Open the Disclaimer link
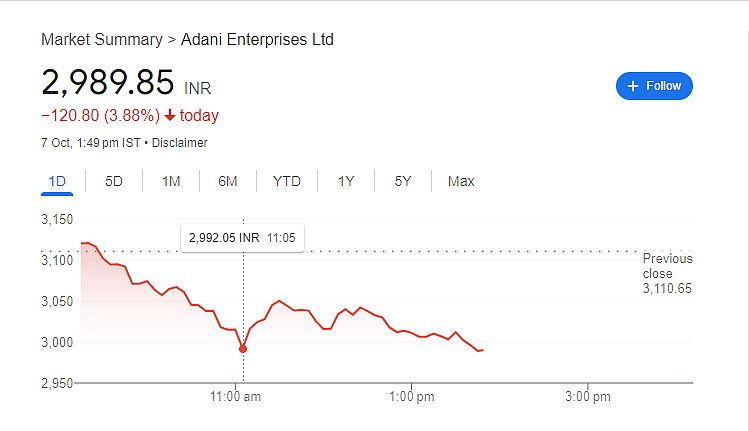Viewport: 749px width, 431px height. [180, 143]
